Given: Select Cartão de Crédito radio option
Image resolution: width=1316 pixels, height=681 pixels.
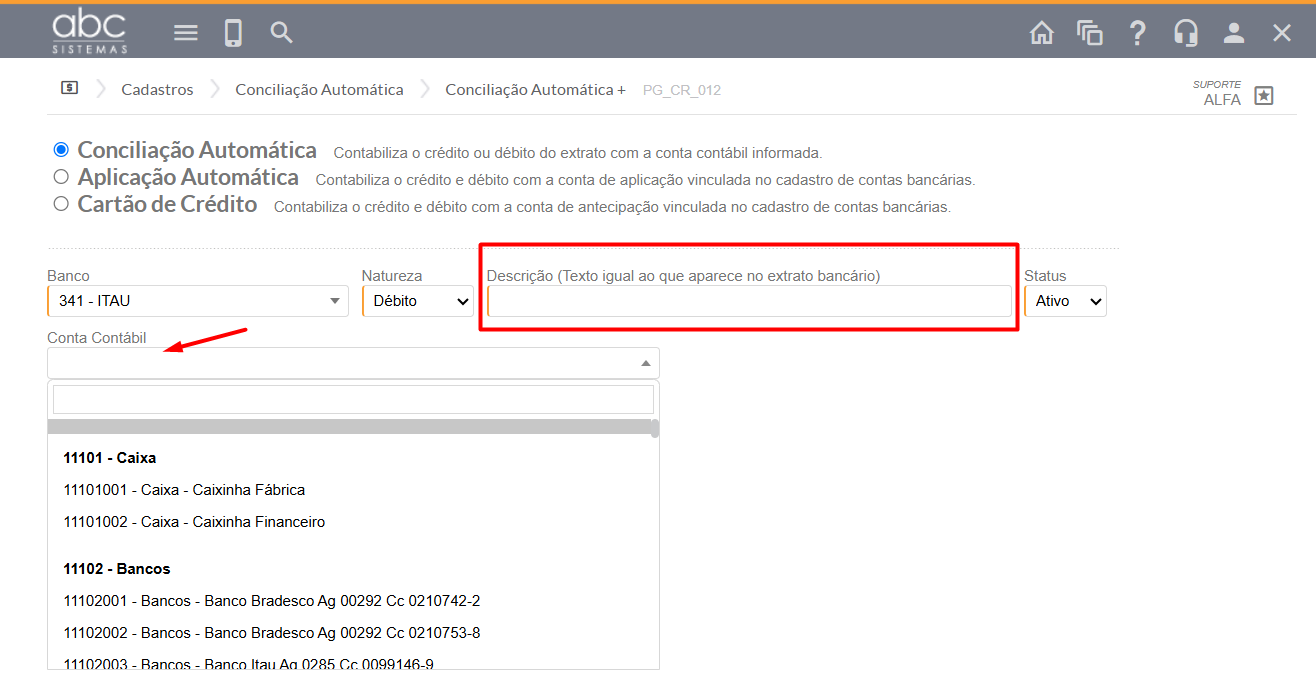Looking at the screenshot, I should [61, 204].
